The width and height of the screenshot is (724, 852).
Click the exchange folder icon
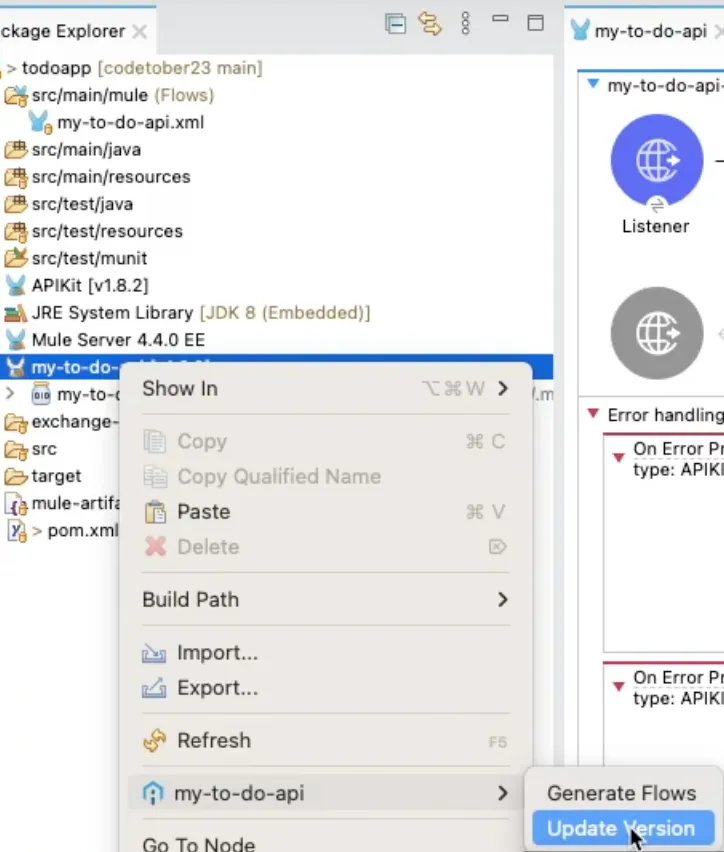pos(16,422)
